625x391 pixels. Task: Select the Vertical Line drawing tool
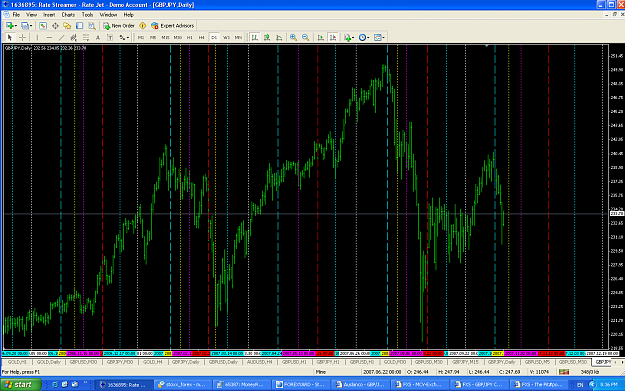tap(37, 37)
